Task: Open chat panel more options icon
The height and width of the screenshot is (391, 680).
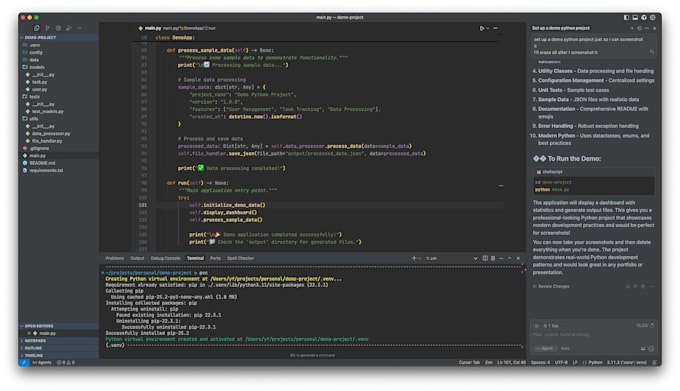Action: click(647, 28)
